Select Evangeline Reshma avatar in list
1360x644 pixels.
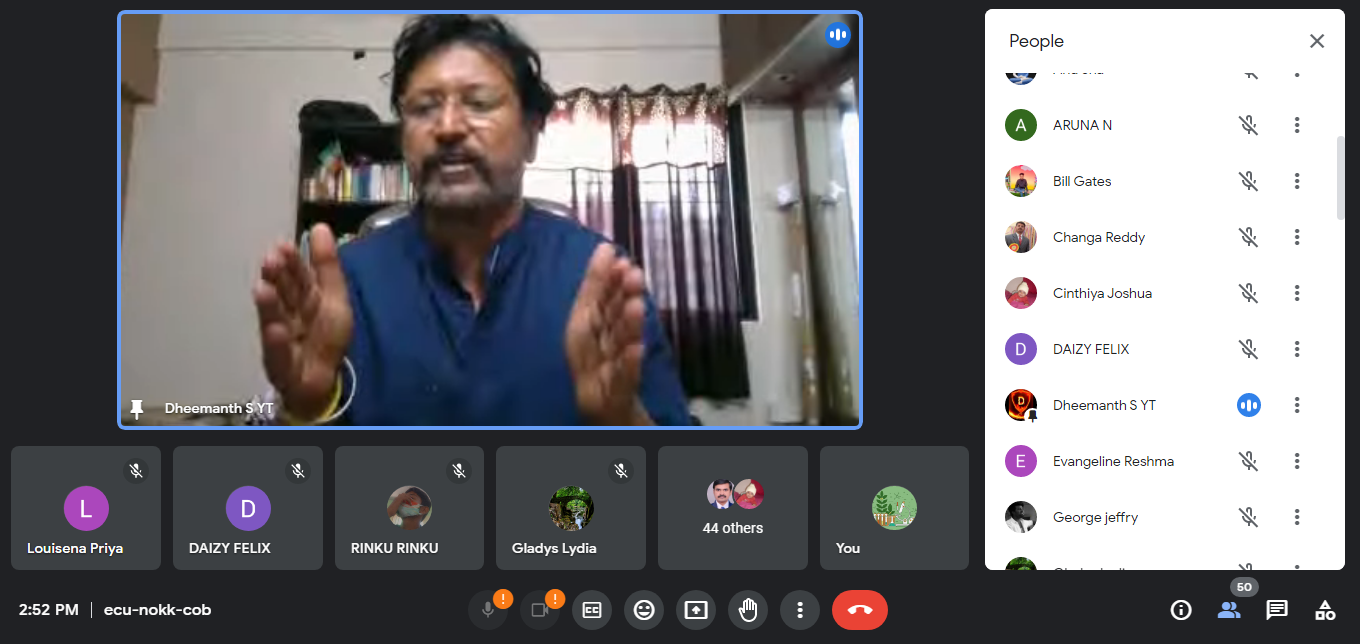(x=1021, y=461)
